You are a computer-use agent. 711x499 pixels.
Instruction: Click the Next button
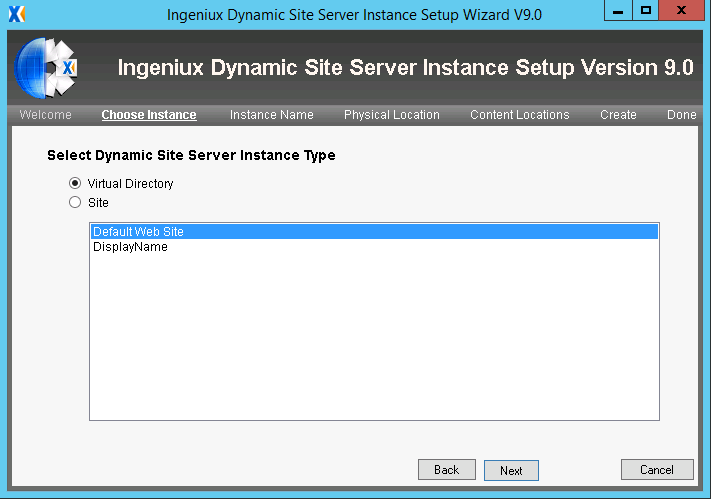511,470
